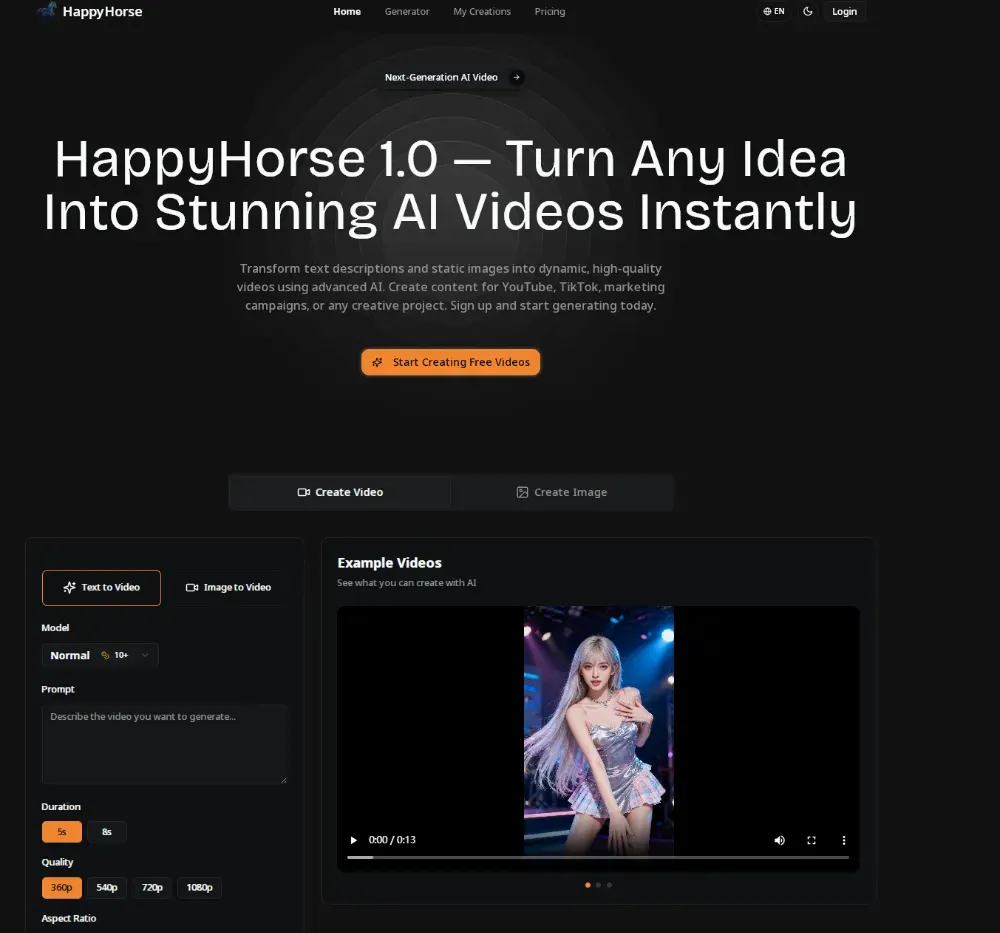The image size is (1000, 933).
Task: Open the Pricing page
Action: pyautogui.click(x=550, y=11)
